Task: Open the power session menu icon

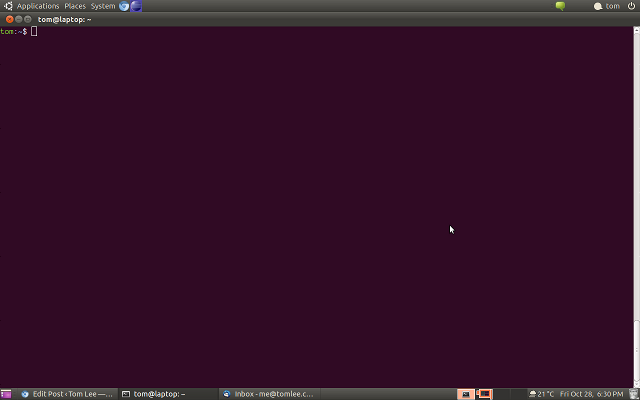Action: (631, 6)
